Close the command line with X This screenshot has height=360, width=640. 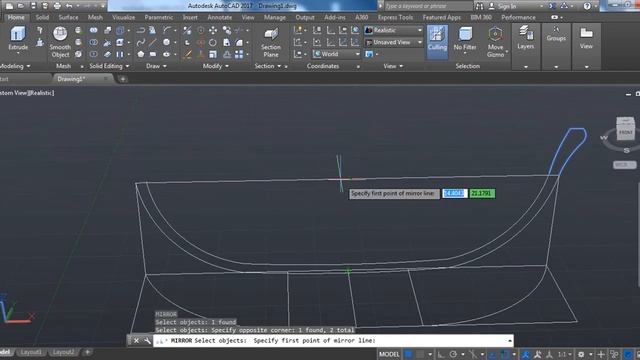(x=136, y=340)
